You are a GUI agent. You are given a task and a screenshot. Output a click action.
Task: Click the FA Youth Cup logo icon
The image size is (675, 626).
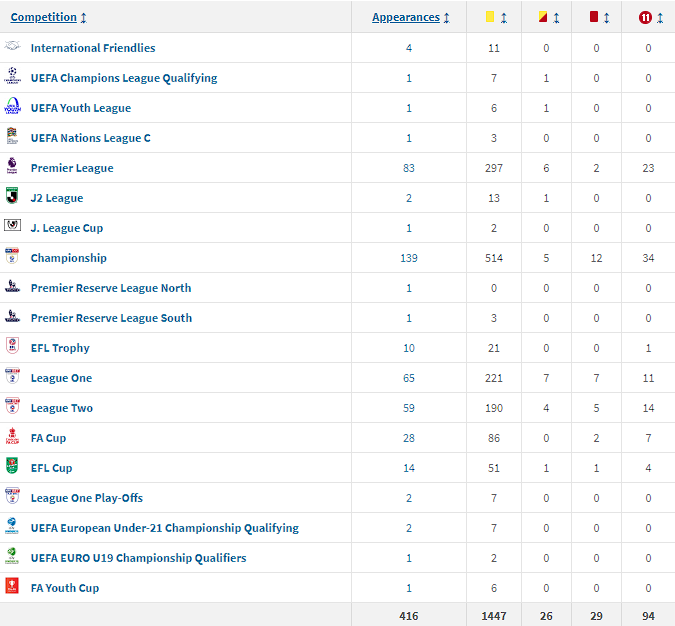[12, 587]
